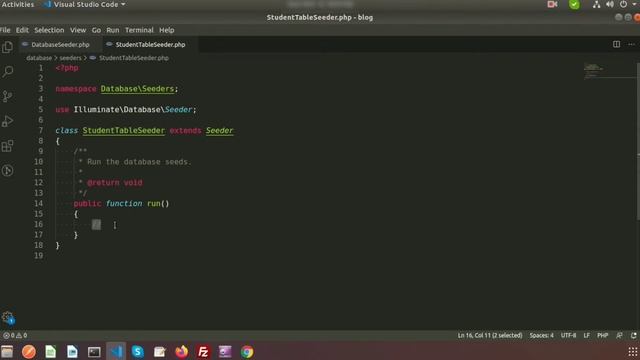
Task: Open the View menu
Action: [78, 30]
